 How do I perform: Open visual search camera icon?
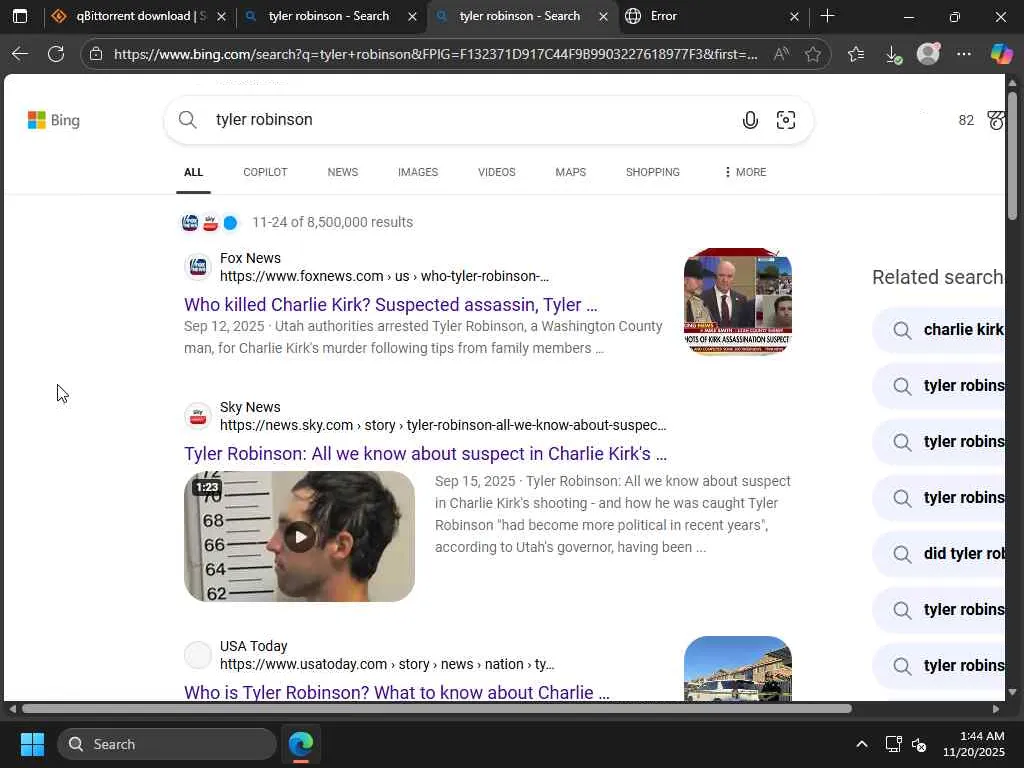pos(786,120)
